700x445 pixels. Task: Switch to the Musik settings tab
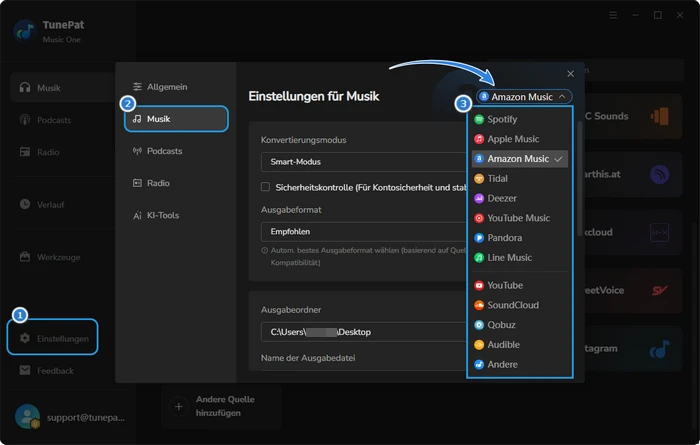176,119
